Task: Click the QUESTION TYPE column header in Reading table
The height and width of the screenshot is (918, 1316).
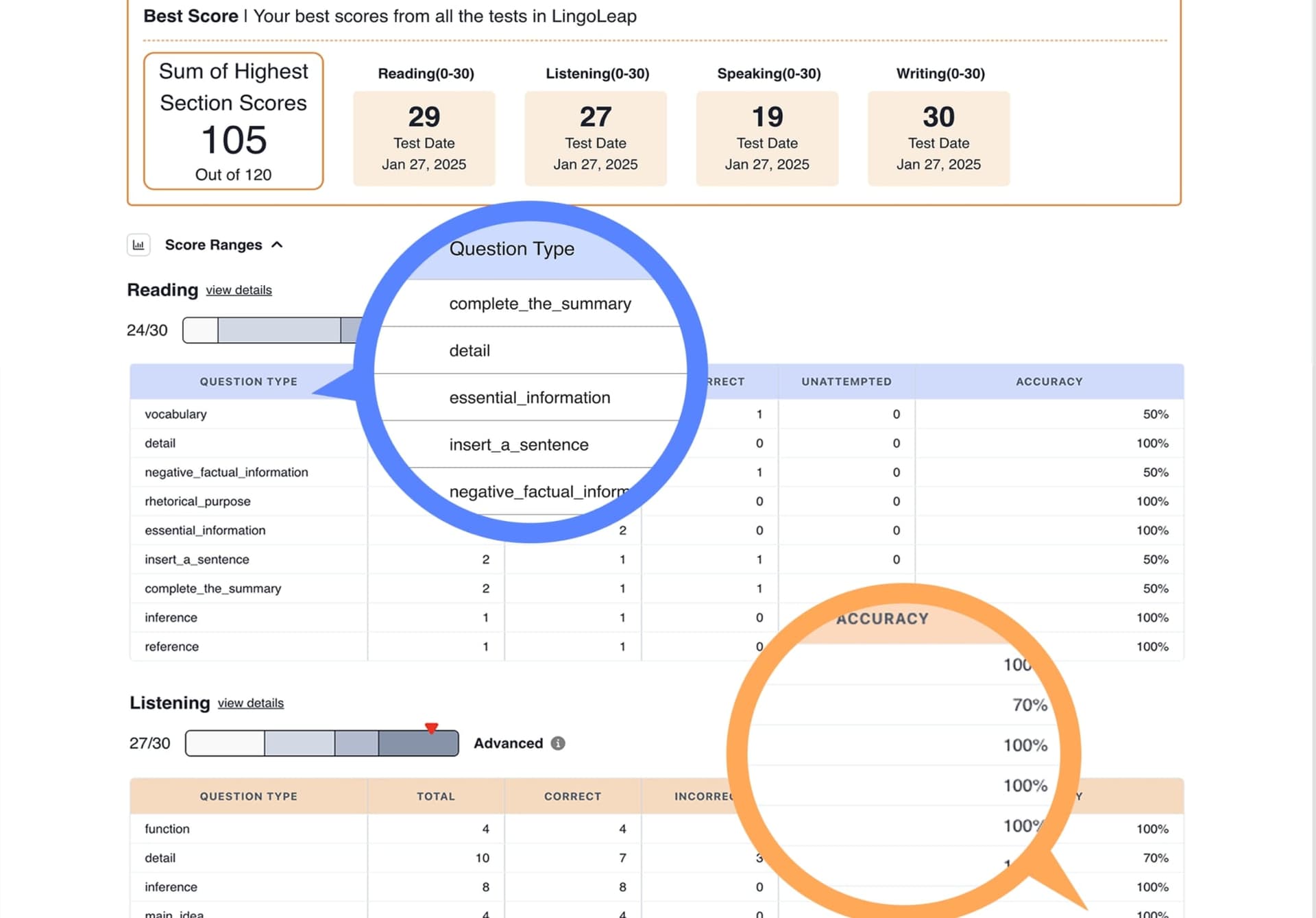Action: [248, 381]
